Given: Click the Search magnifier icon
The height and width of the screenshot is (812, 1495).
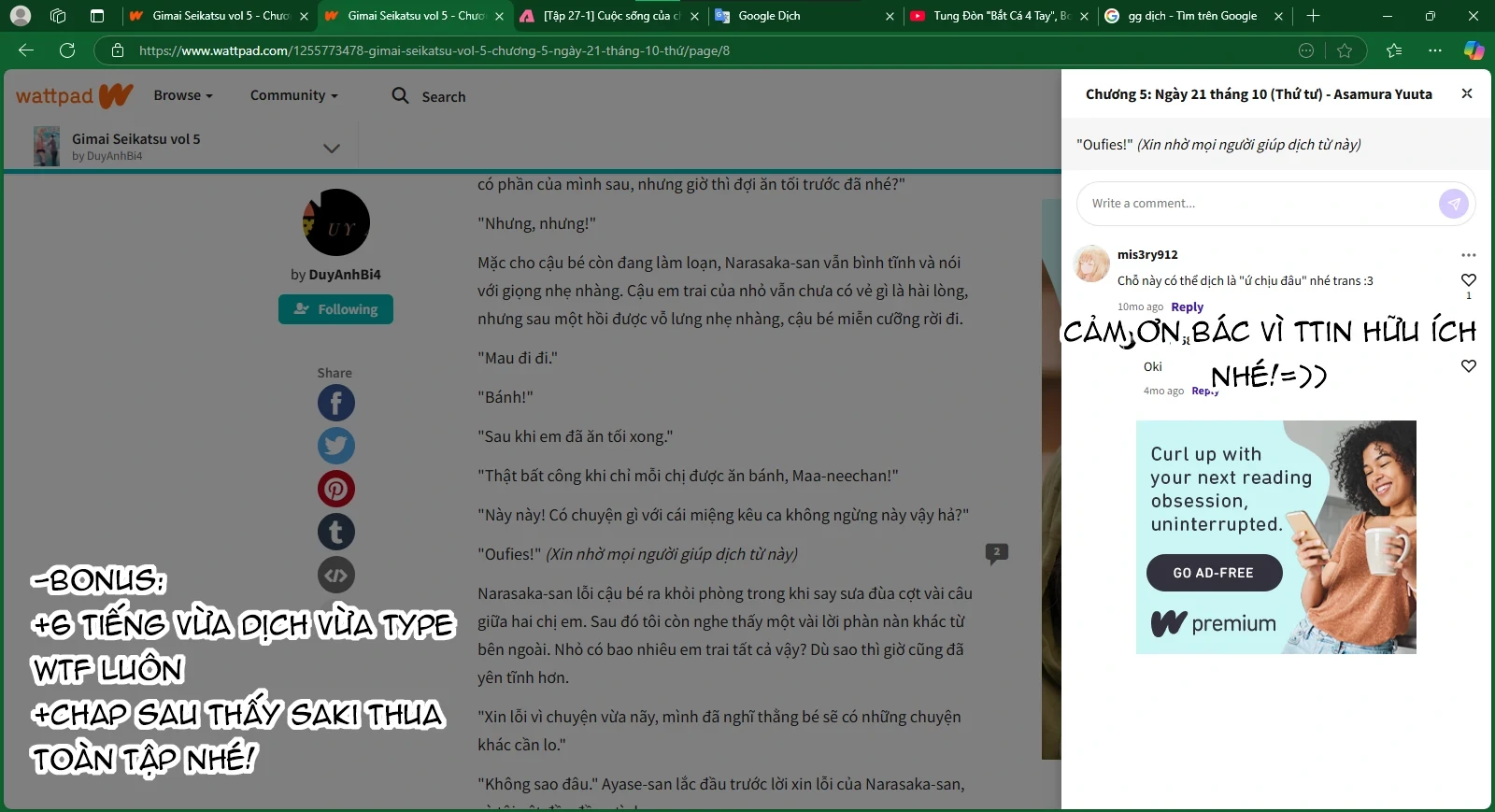Looking at the screenshot, I should point(400,95).
